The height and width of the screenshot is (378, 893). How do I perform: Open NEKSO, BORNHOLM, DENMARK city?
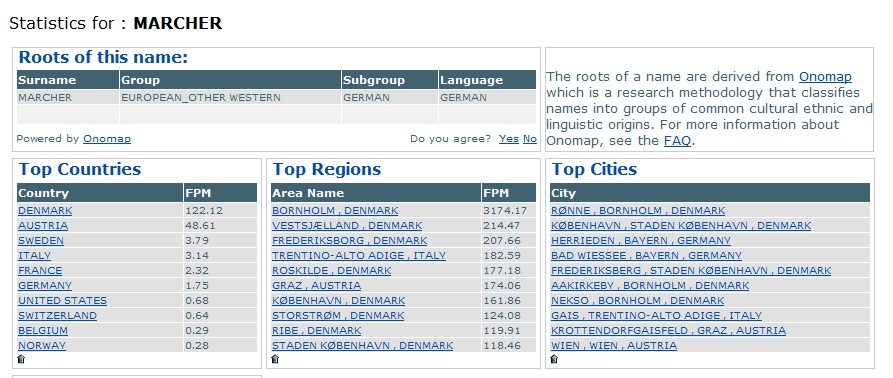point(637,300)
